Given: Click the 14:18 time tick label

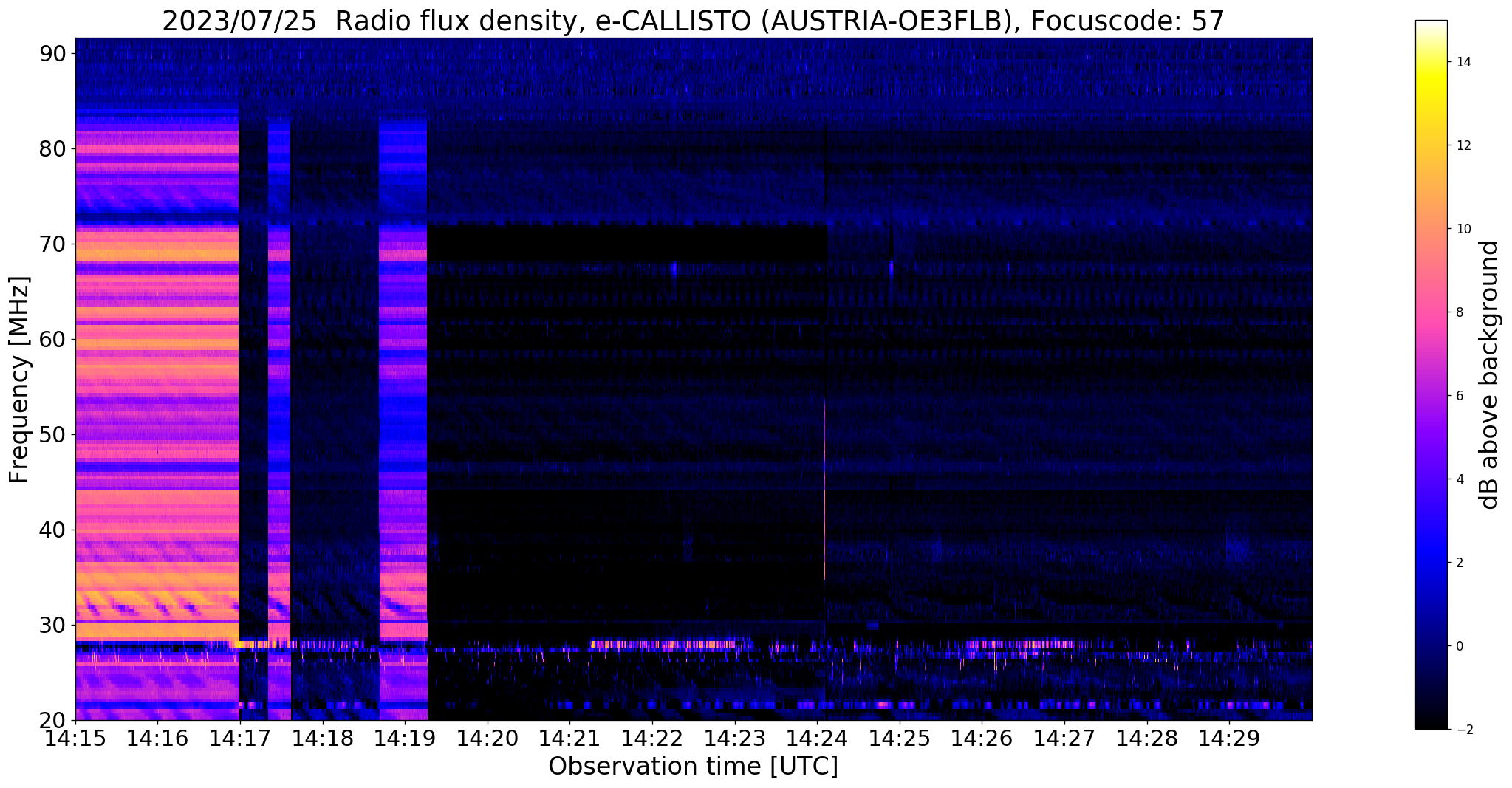Looking at the screenshot, I should coord(322,738).
